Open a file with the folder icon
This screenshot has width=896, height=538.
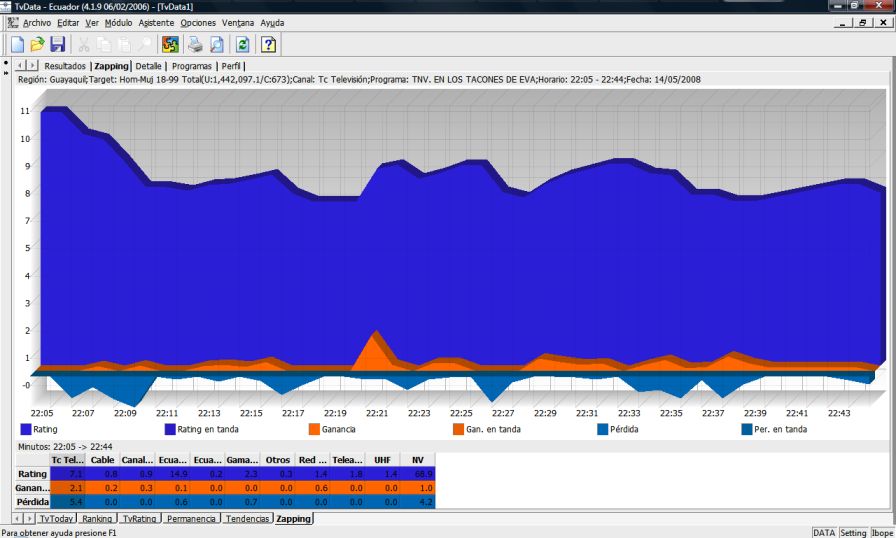[37, 45]
